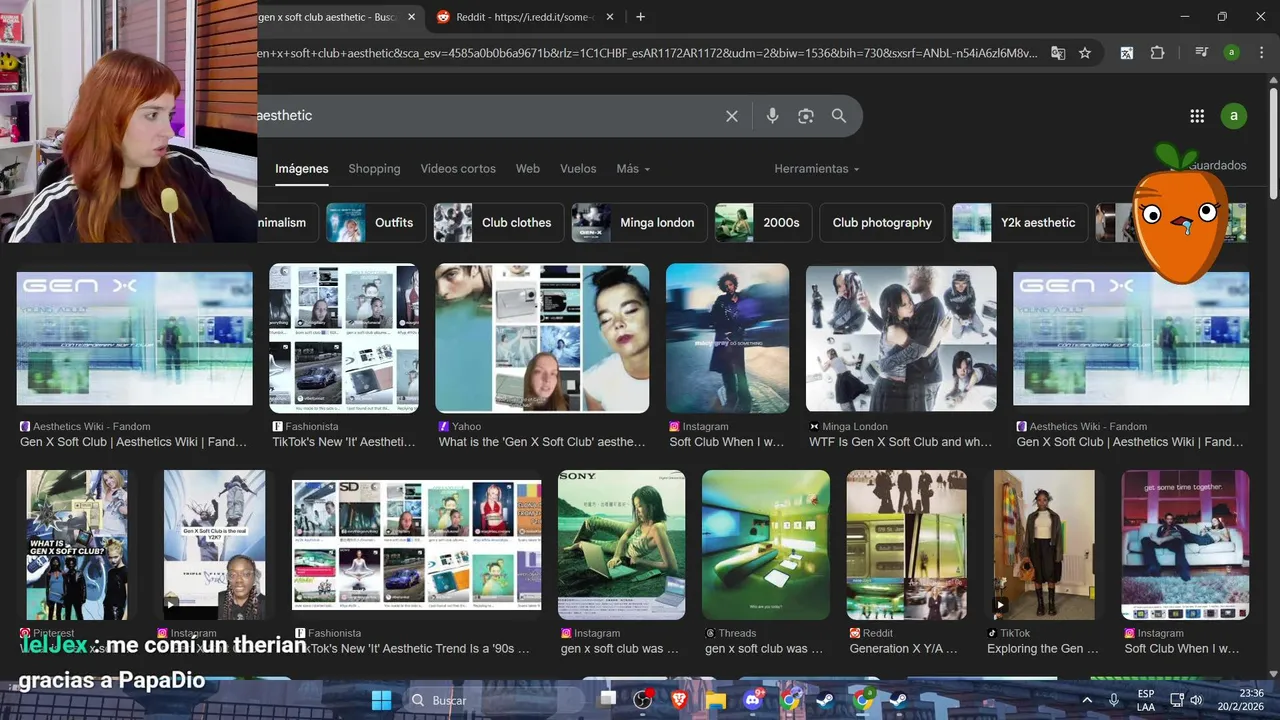Open the translate extension icon in toolbar

pyautogui.click(x=1126, y=53)
